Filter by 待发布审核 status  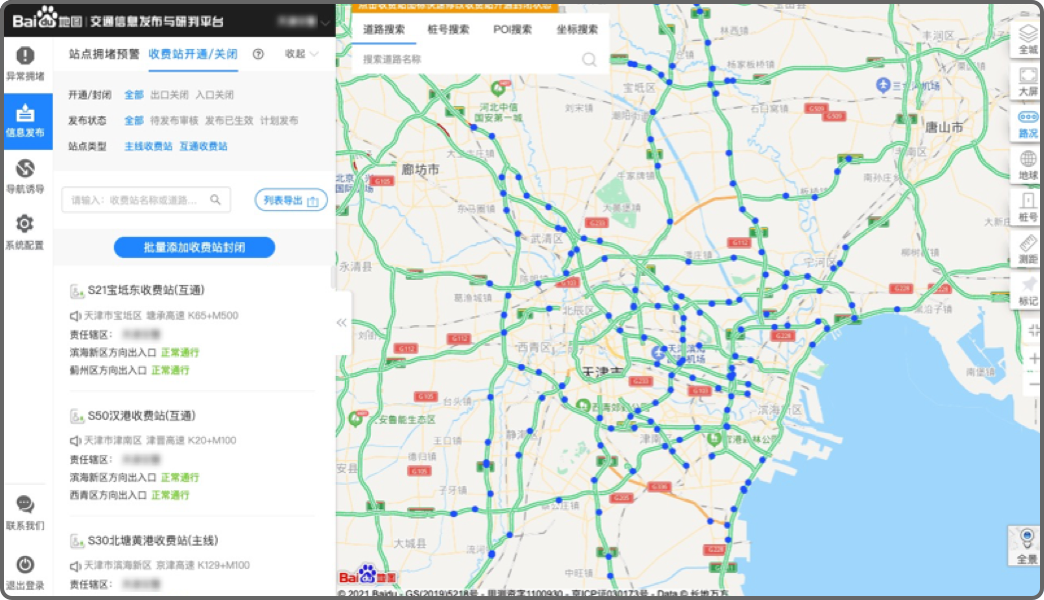click(x=174, y=121)
